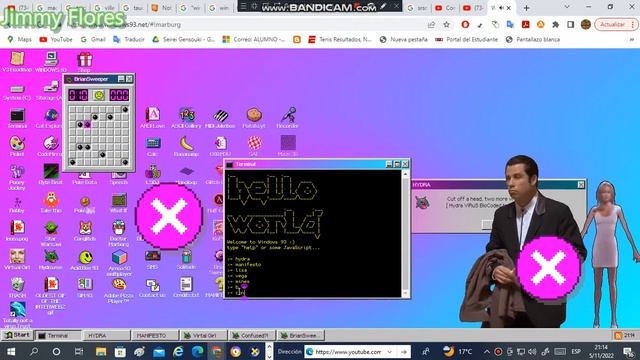Switch to HYDRA taskbar item
The image size is (640, 360).
pyautogui.click(x=106, y=336)
